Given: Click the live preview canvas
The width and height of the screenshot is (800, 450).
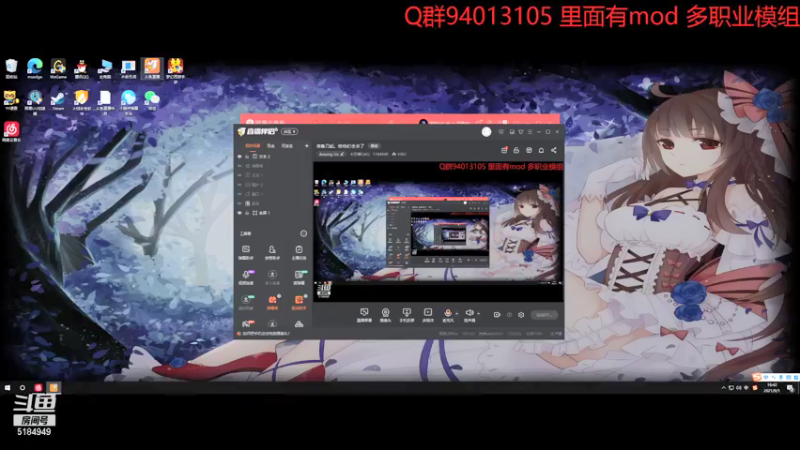Looking at the screenshot, I should (438, 231).
